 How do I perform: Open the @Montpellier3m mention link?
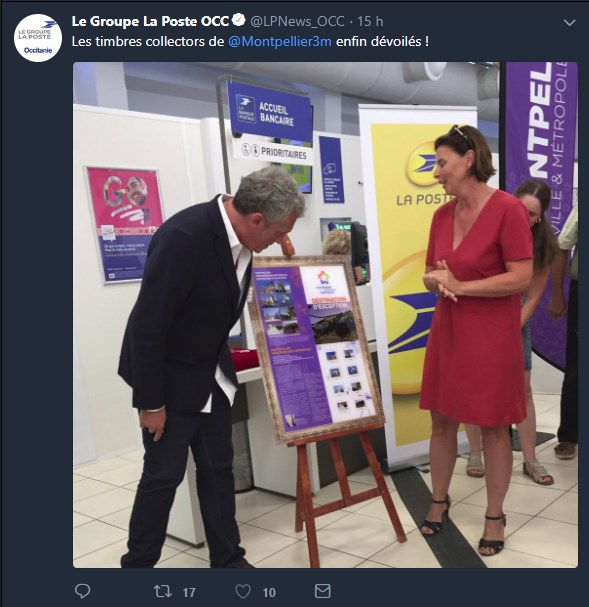pos(279,41)
